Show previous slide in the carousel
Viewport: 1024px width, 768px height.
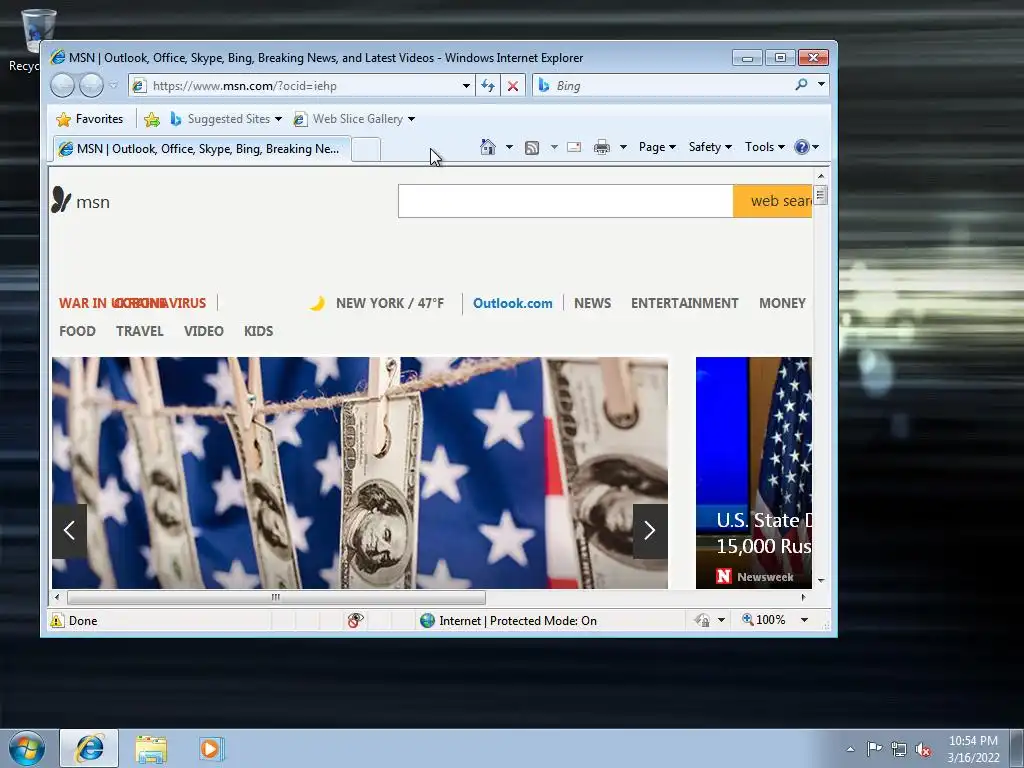pos(69,531)
